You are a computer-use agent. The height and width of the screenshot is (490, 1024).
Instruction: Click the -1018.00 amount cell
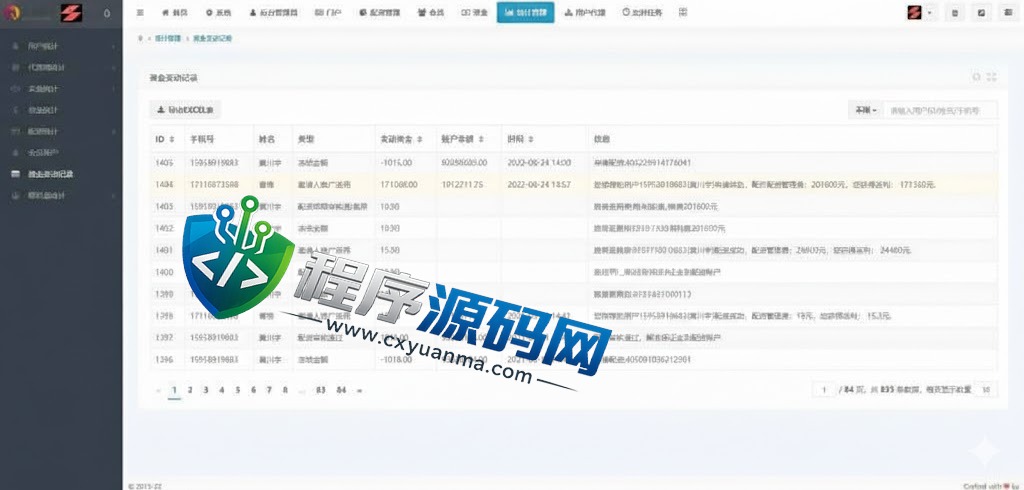pos(396,359)
